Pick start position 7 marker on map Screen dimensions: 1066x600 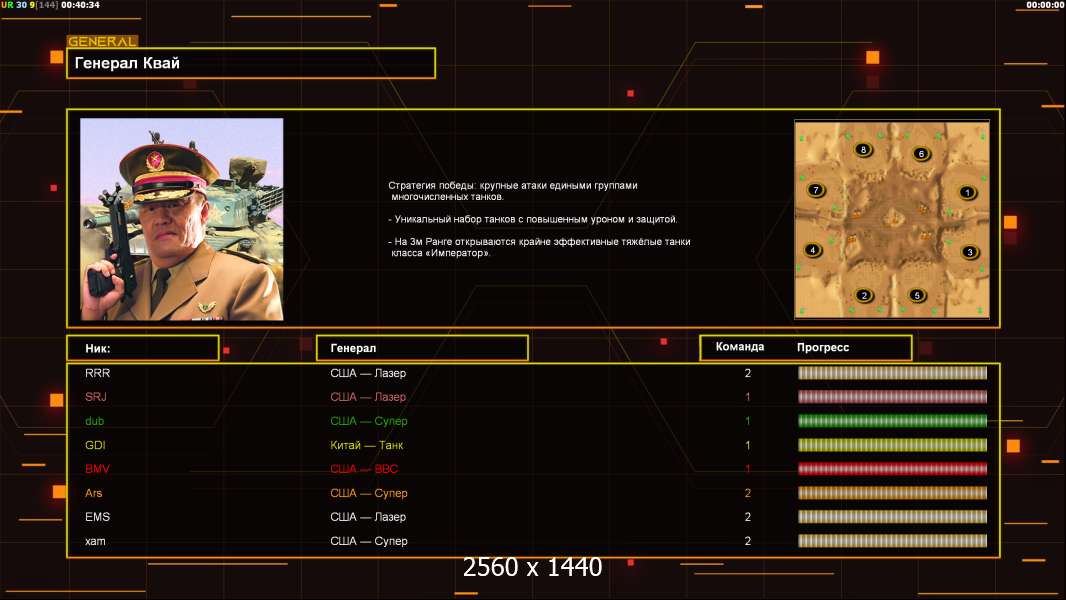coord(815,190)
